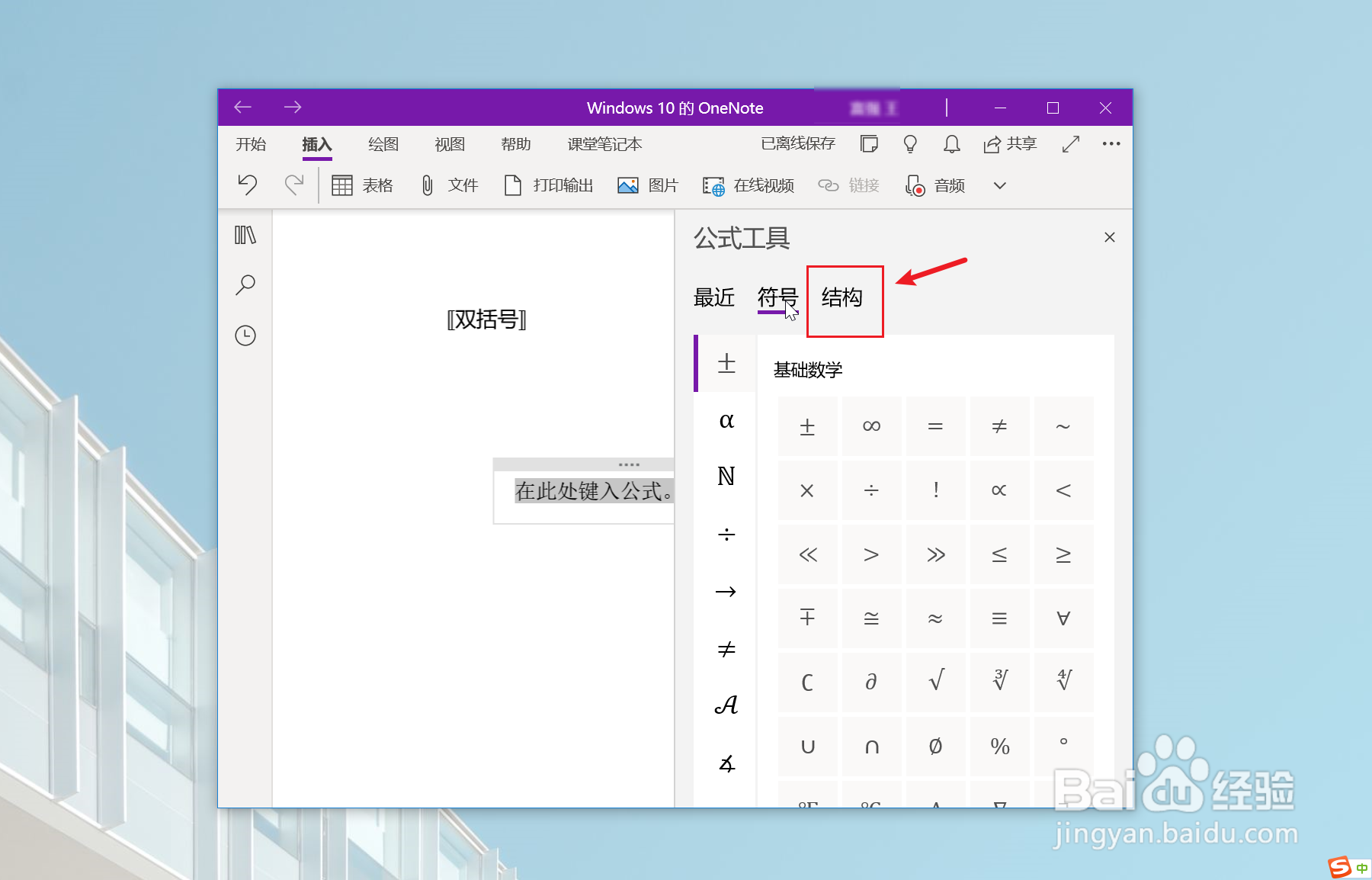Select the script 𝒜 category

tap(726, 705)
